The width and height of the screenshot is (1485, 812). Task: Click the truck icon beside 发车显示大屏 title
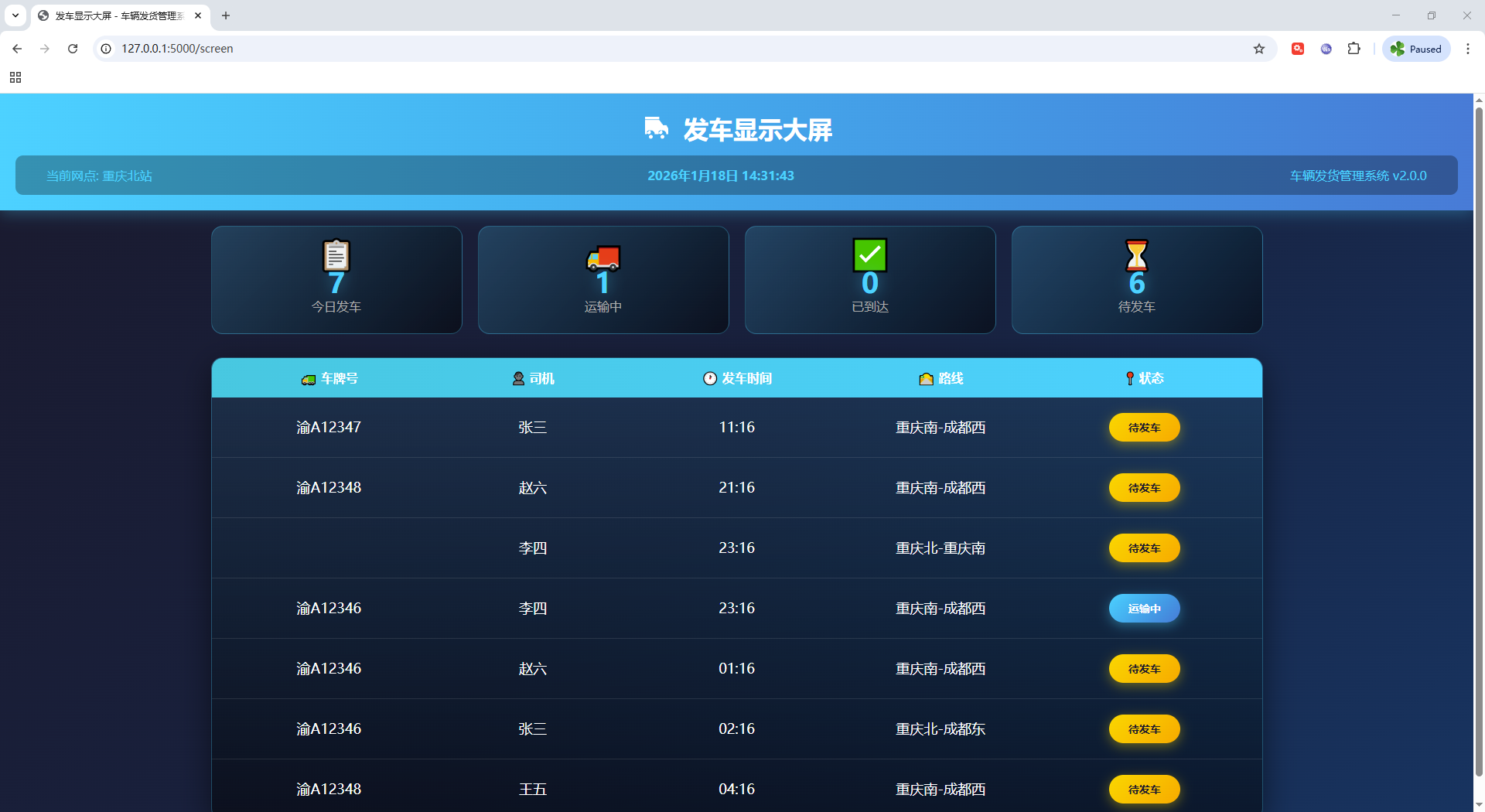coord(656,128)
